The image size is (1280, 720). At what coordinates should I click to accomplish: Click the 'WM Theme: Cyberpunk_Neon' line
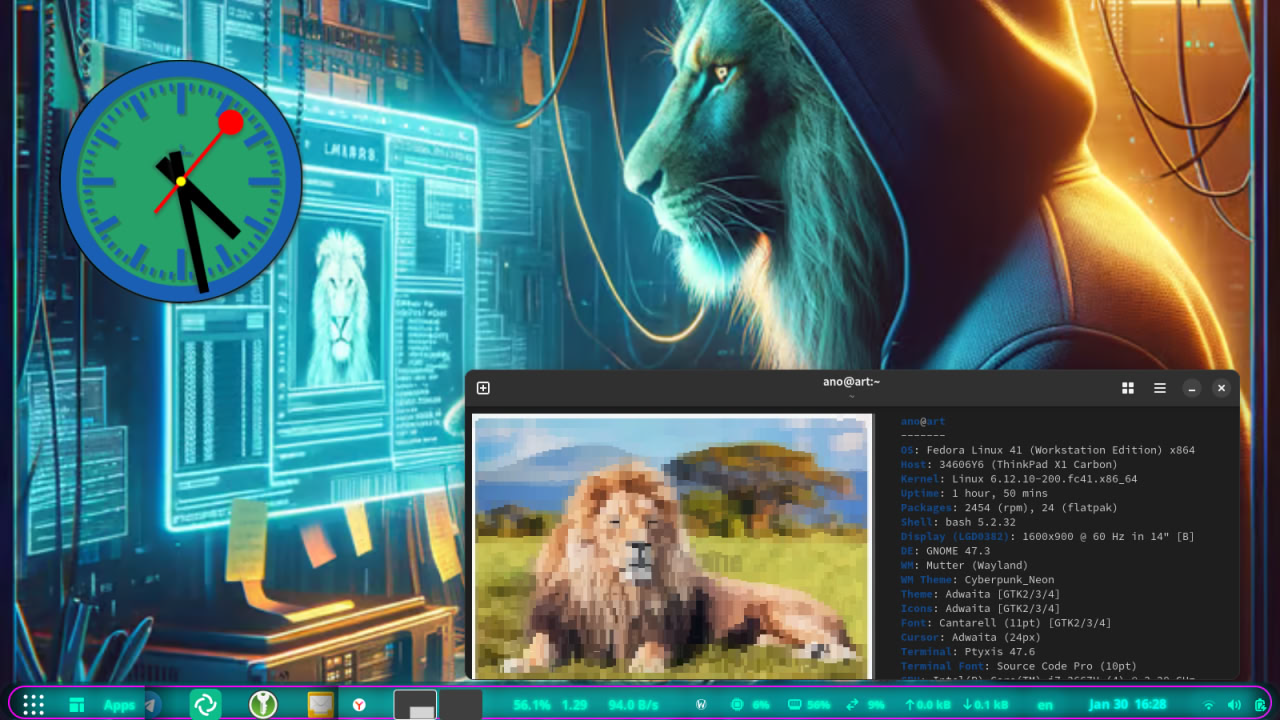[x=977, y=580]
